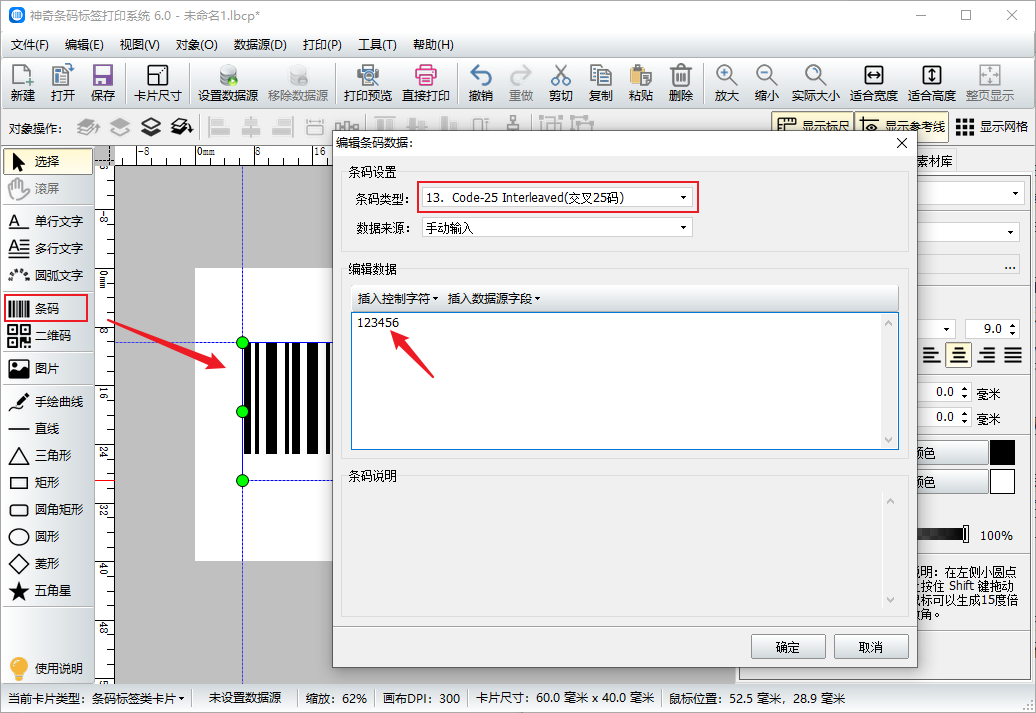This screenshot has width=1036, height=713.
Task: Select center text alignment button
Action: [x=958, y=356]
